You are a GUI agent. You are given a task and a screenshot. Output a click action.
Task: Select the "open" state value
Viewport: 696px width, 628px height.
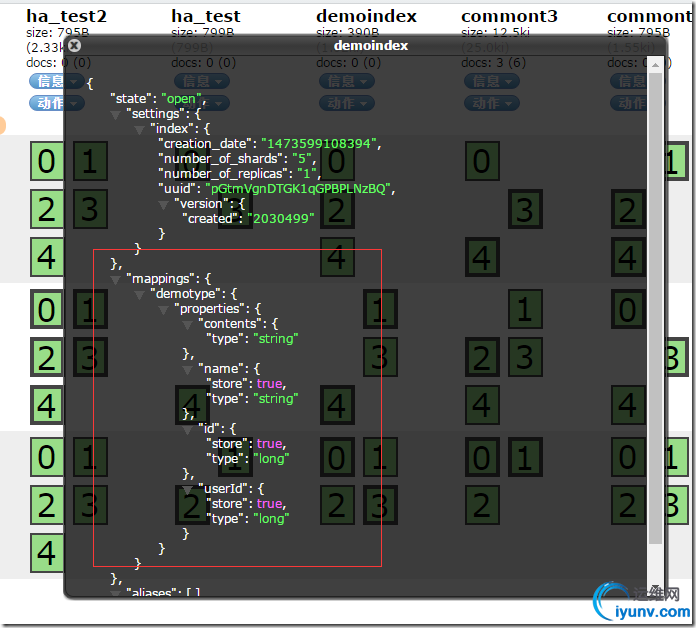[182, 99]
